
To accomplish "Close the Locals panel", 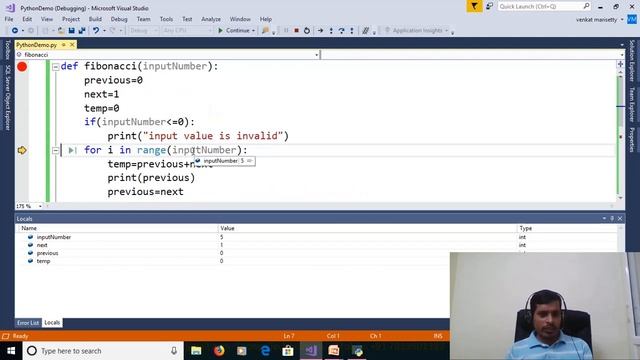I will [x=620, y=218].
